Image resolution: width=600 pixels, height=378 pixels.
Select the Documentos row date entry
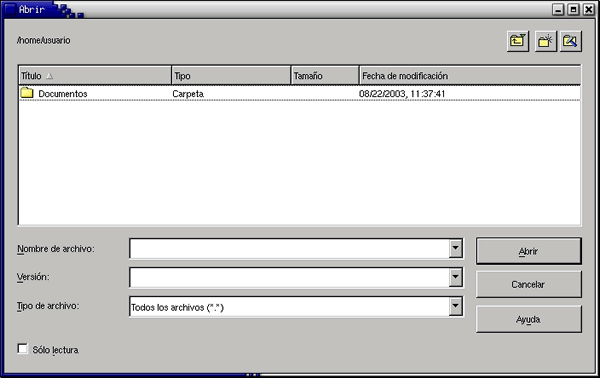click(x=402, y=94)
